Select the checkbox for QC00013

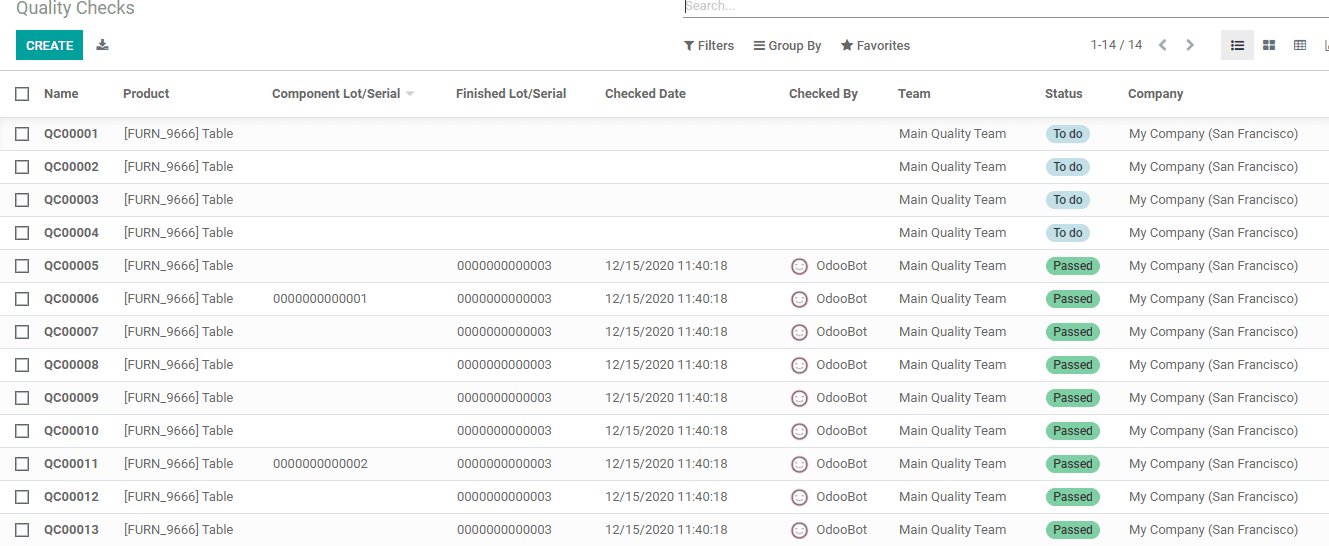22,530
